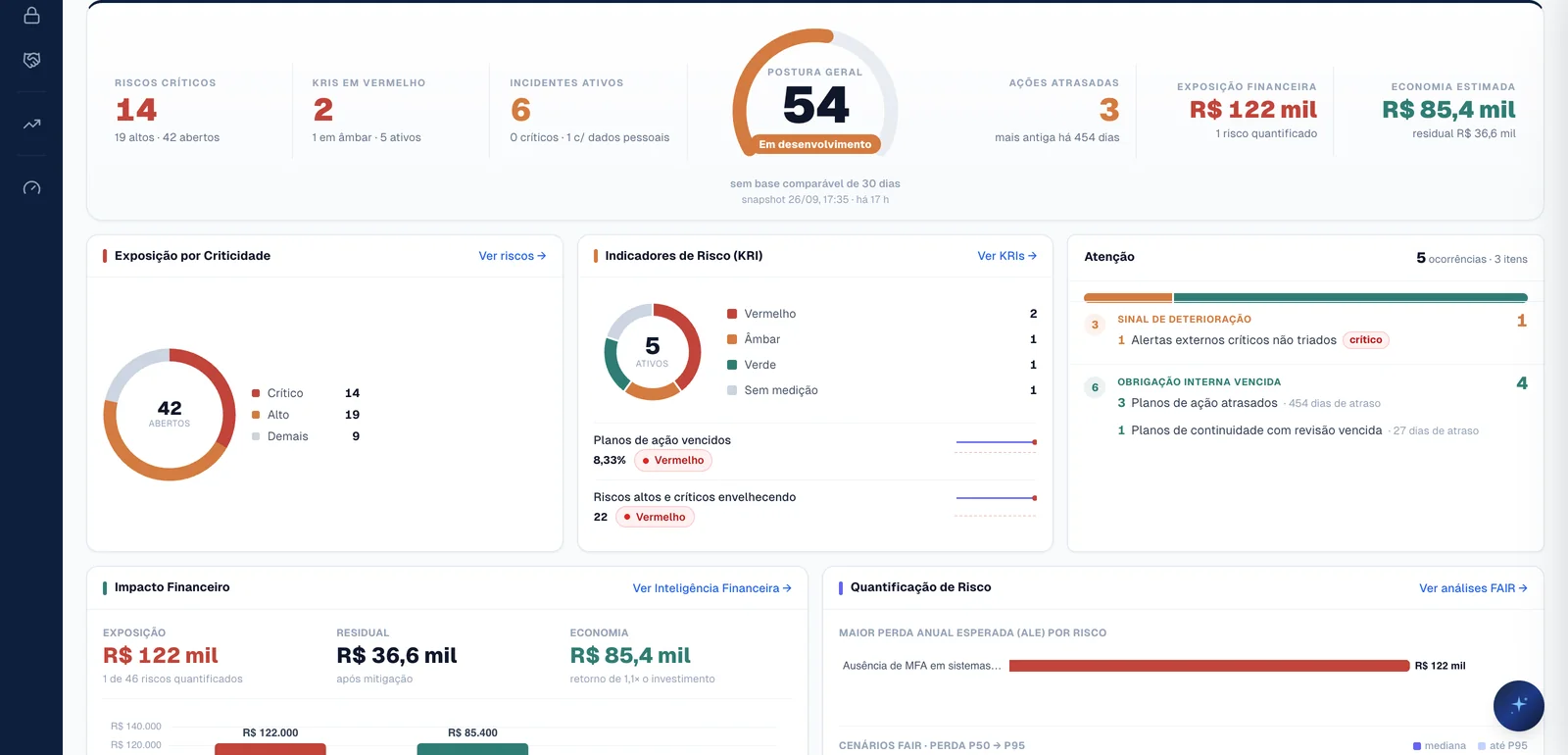
Task: Open "Alertas externos críticos não triados" item
Action: pyautogui.click(x=1234, y=340)
